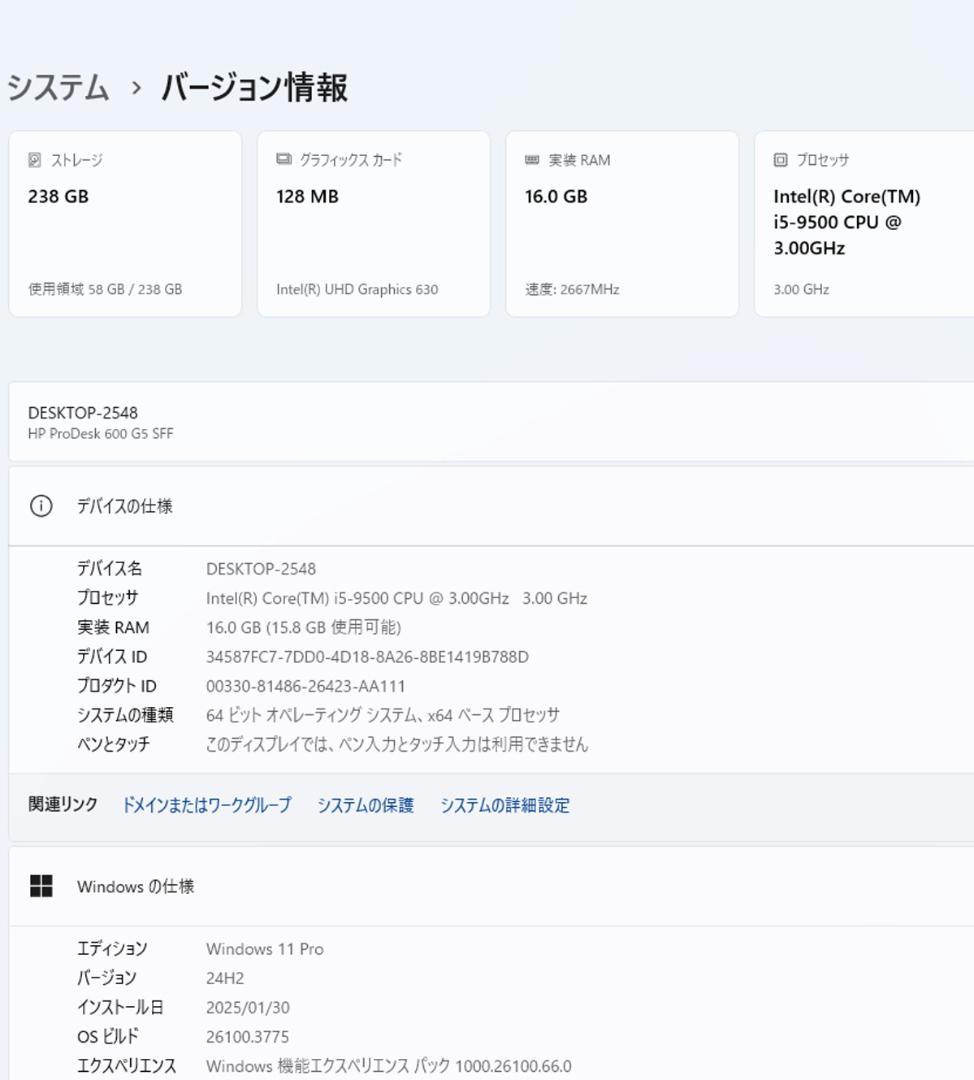Open the システムの詳細設定 link
The width and height of the screenshot is (974, 1080).
coord(505,804)
